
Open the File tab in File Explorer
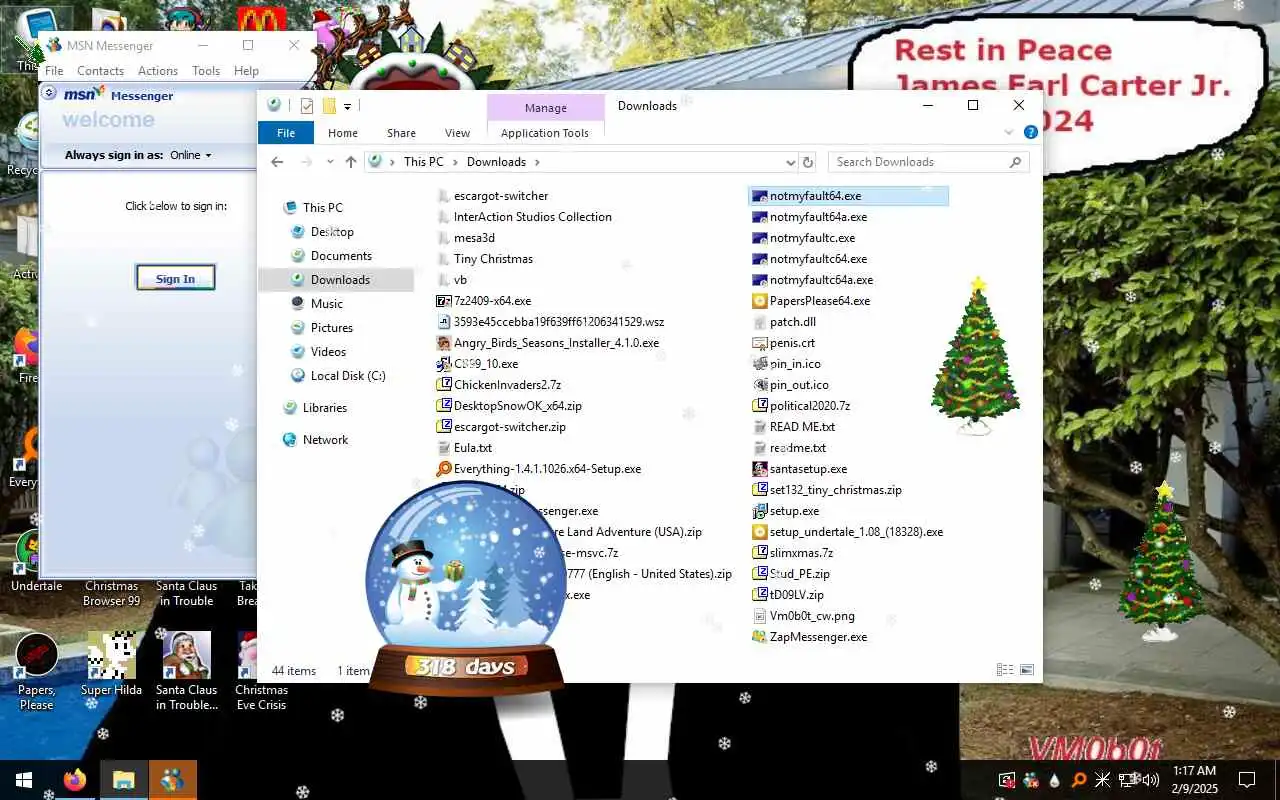pos(286,133)
